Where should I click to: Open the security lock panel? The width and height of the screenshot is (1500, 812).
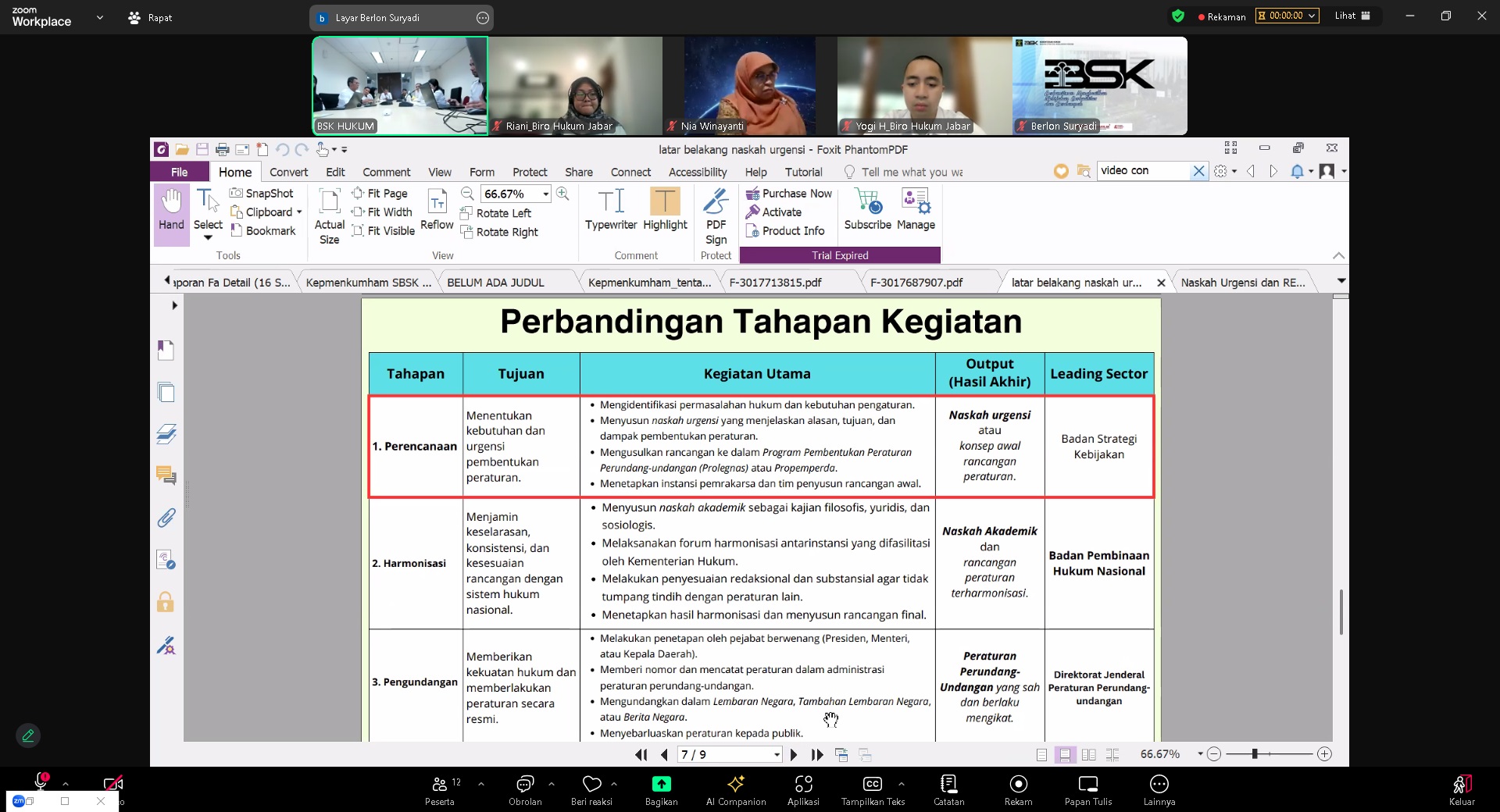pos(166,602)
